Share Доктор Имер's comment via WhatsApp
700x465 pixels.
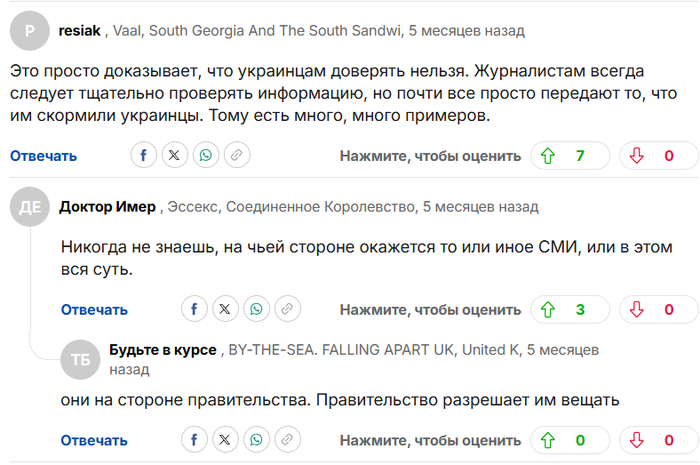[x=256, y=309]
